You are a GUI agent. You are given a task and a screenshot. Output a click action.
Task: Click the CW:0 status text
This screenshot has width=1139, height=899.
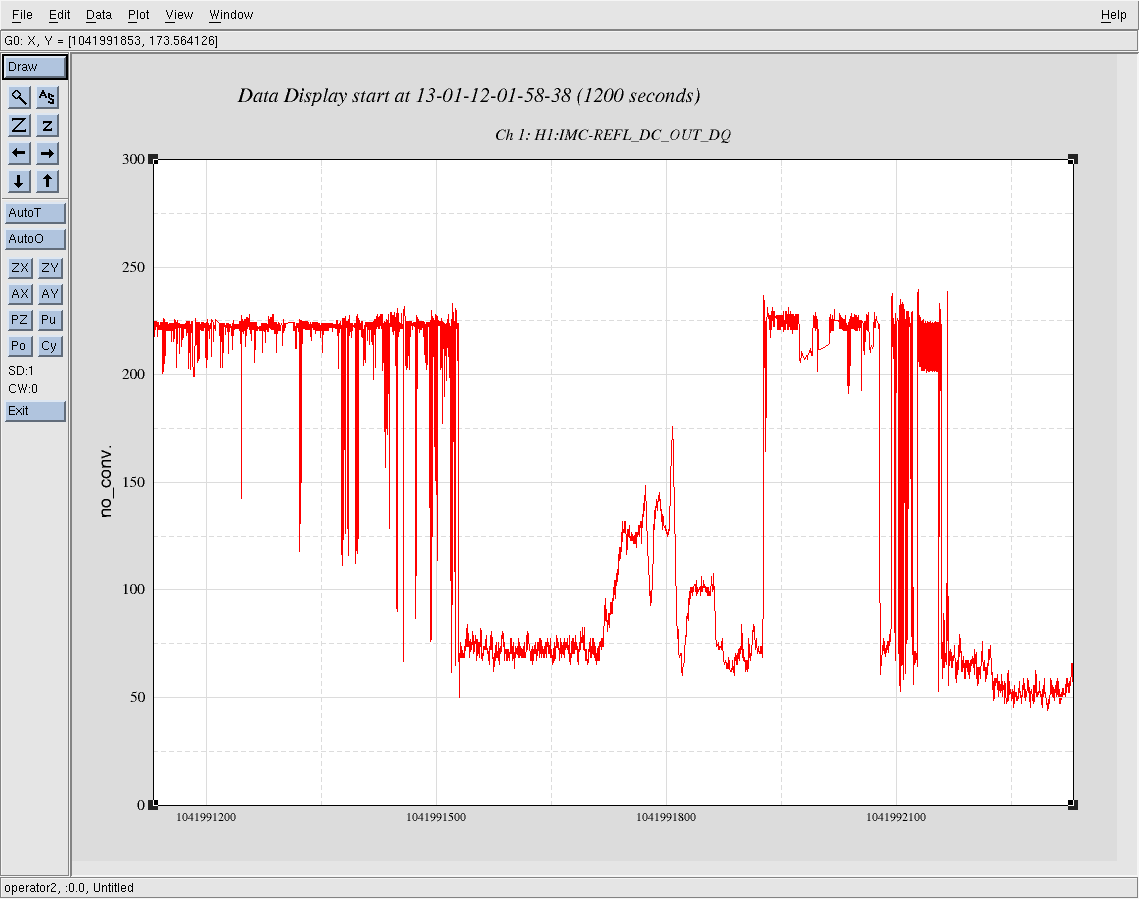pos(23,389)
